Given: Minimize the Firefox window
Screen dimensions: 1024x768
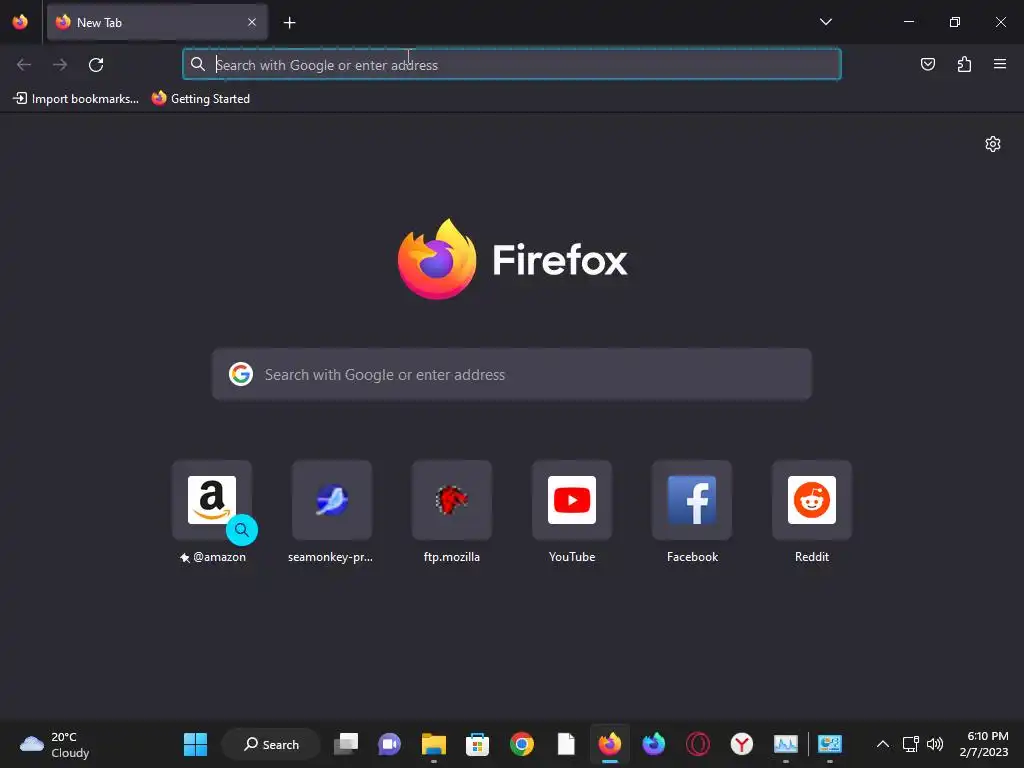Looking at the screenshot, I should click(908, 22).
